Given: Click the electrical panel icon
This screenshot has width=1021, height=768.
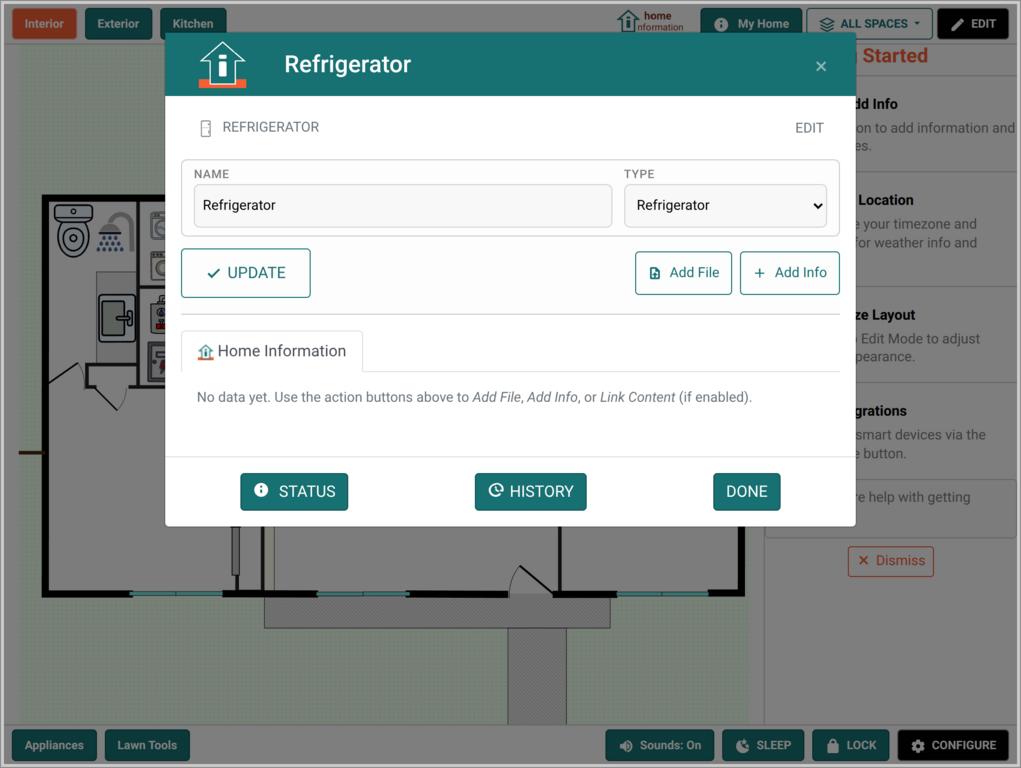Looking at the screenshot, I should (x=158, y=362).
